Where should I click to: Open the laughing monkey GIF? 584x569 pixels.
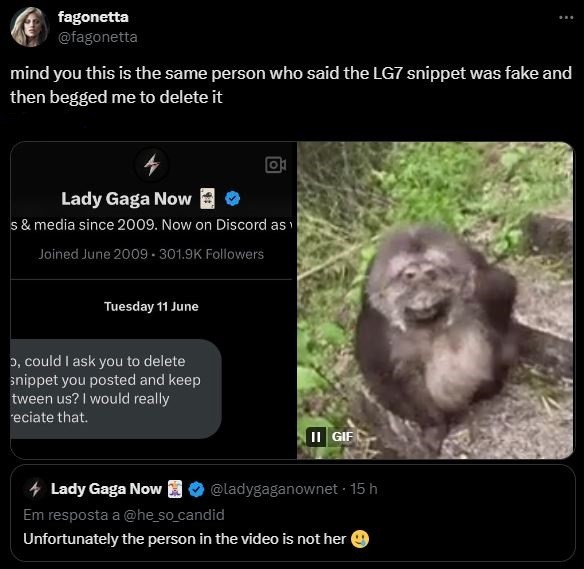coord(435,300)
